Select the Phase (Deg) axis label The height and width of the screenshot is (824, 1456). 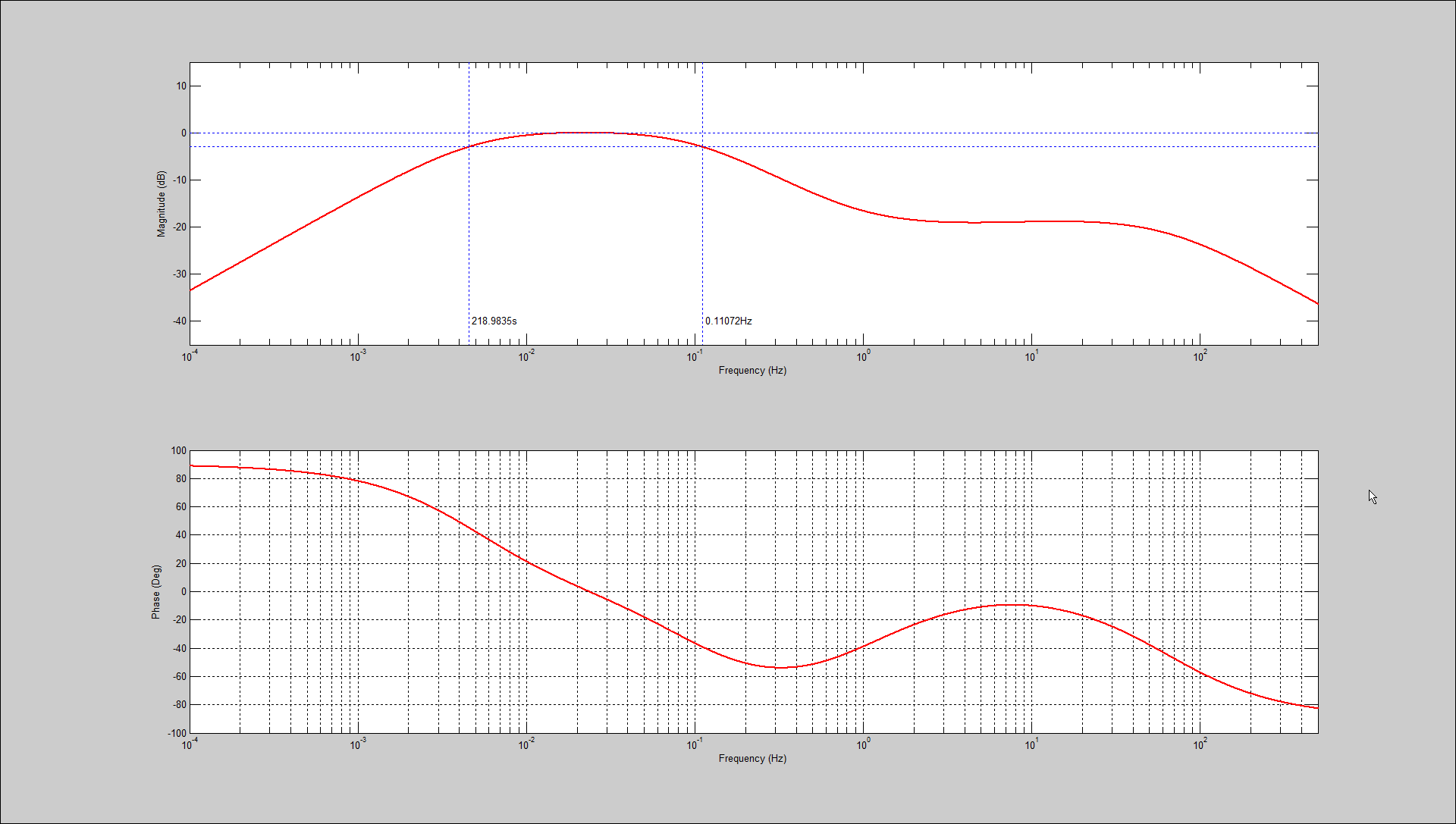click(x=155, y=592)
